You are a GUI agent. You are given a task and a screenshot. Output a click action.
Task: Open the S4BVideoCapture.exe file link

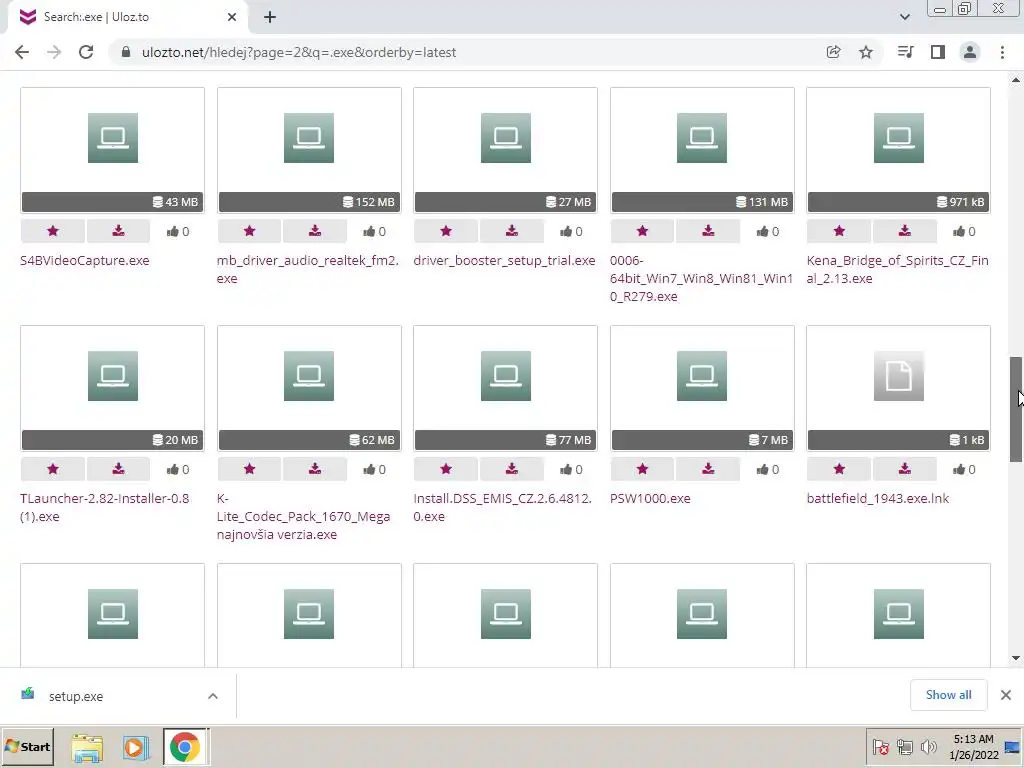point(85,261)
